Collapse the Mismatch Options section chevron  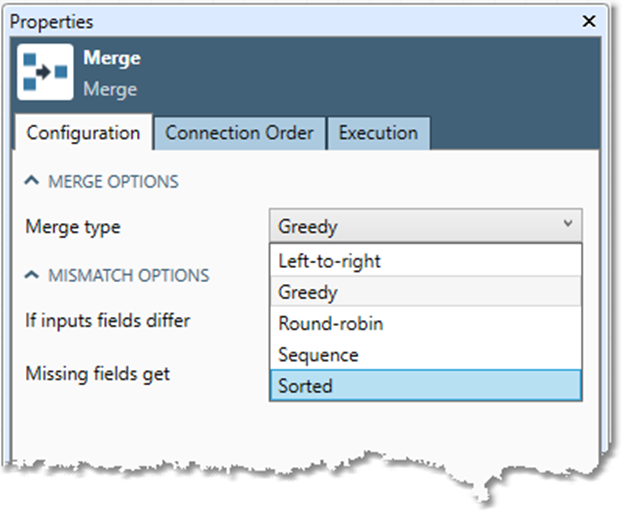point(32,275)
